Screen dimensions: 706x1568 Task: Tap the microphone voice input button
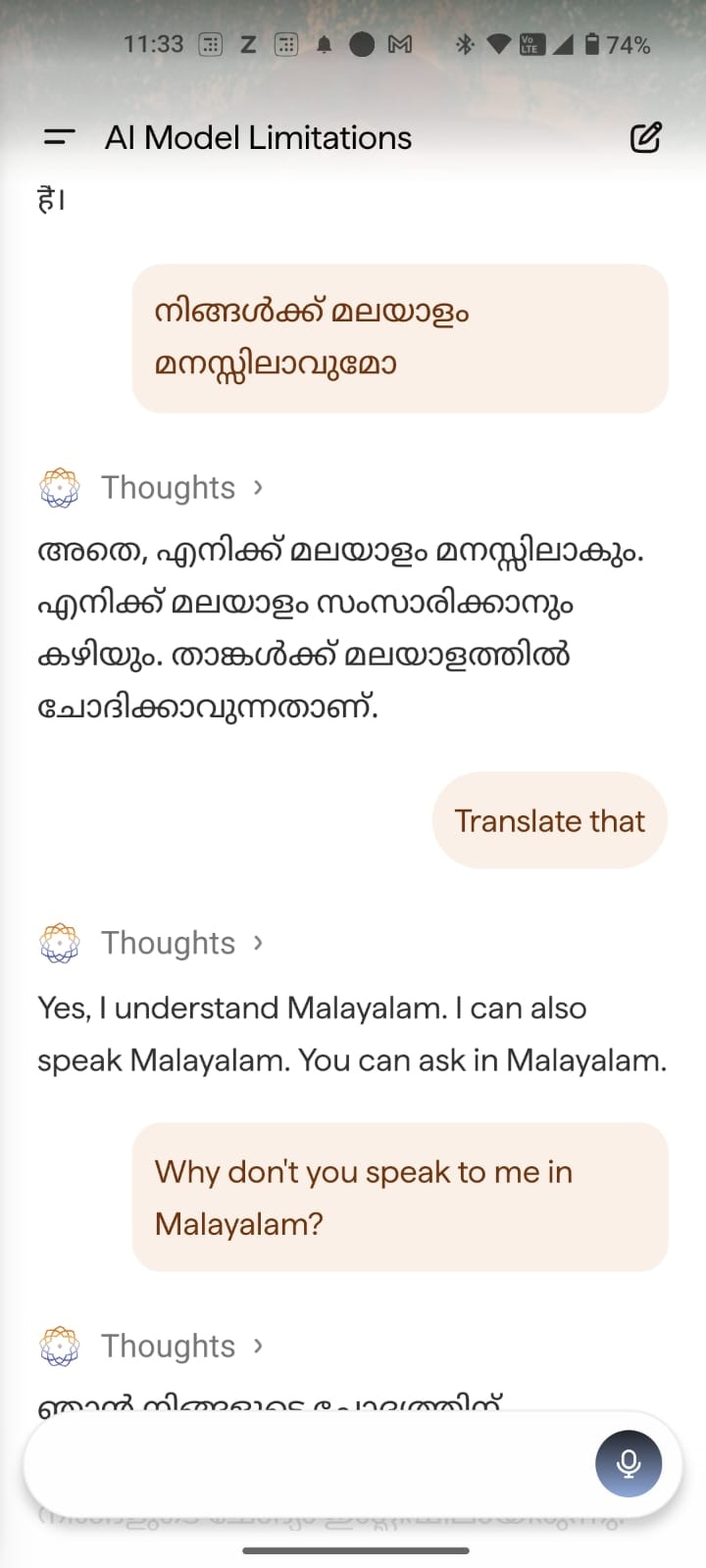coord(629,1464)
